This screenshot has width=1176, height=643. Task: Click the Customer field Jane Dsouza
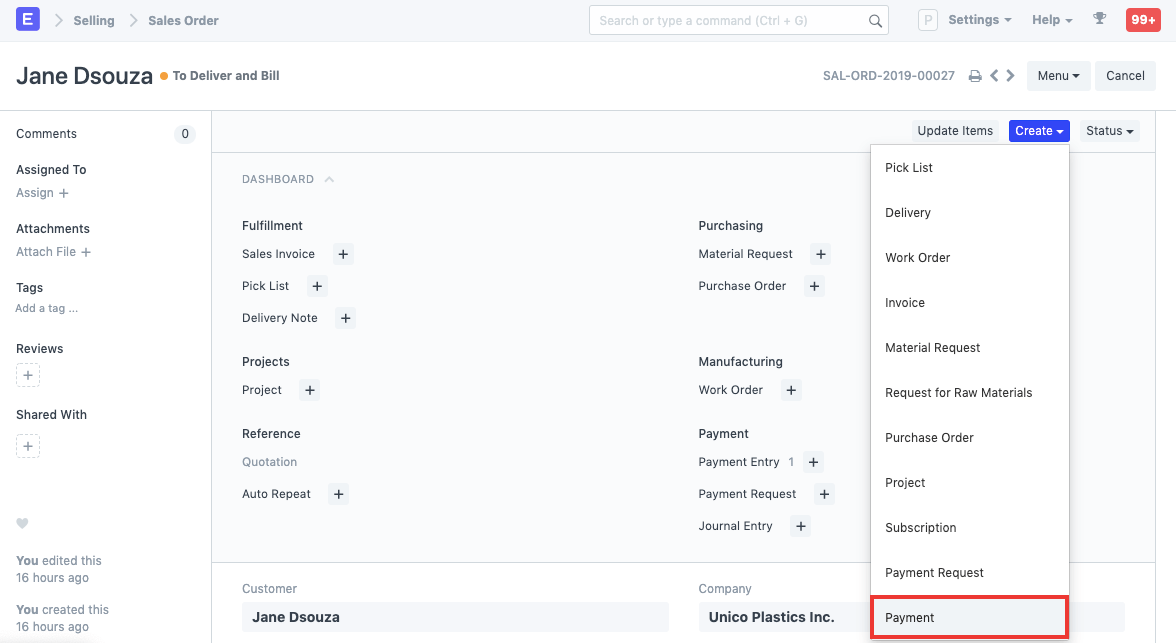[455, 617]
